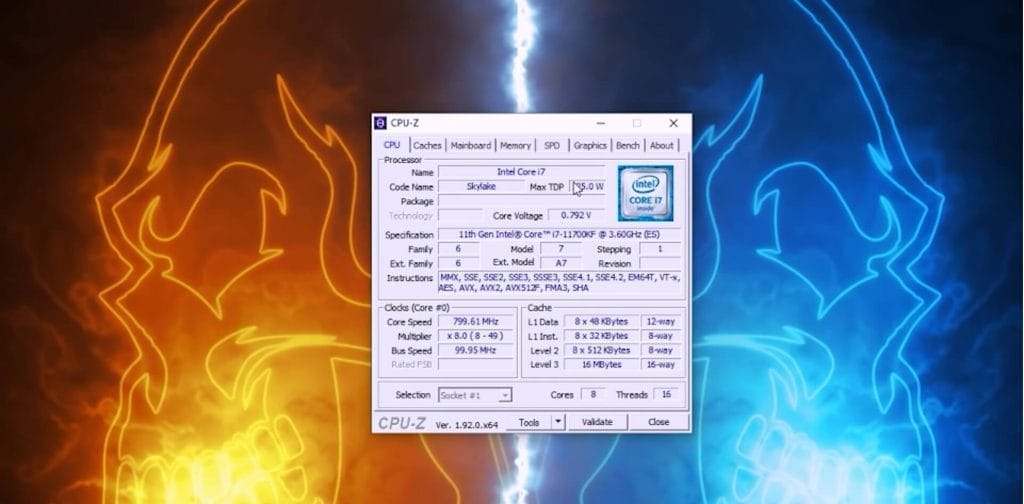This screenshot has width=1024, height=504.
Task: Click the Close button at bottom
Action: point(658,422)
